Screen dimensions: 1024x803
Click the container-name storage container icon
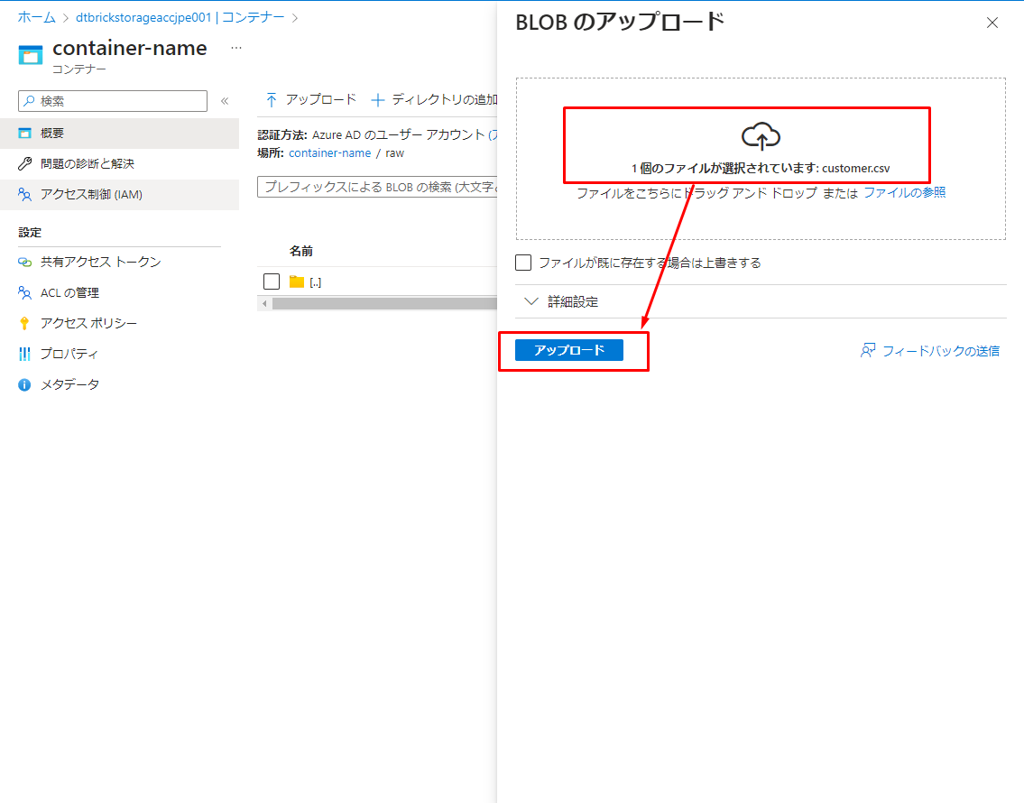pos(30,55)
